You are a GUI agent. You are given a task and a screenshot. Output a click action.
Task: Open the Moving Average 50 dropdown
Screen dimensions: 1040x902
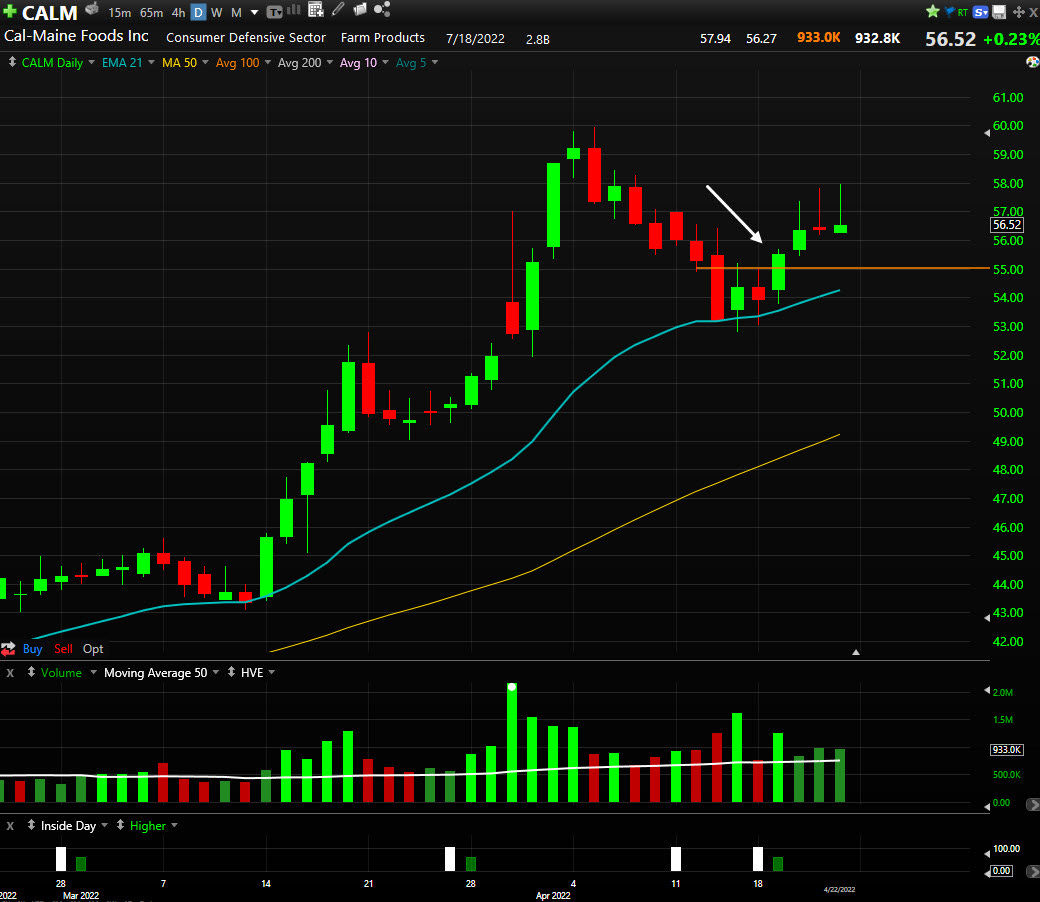pos(216,672)
